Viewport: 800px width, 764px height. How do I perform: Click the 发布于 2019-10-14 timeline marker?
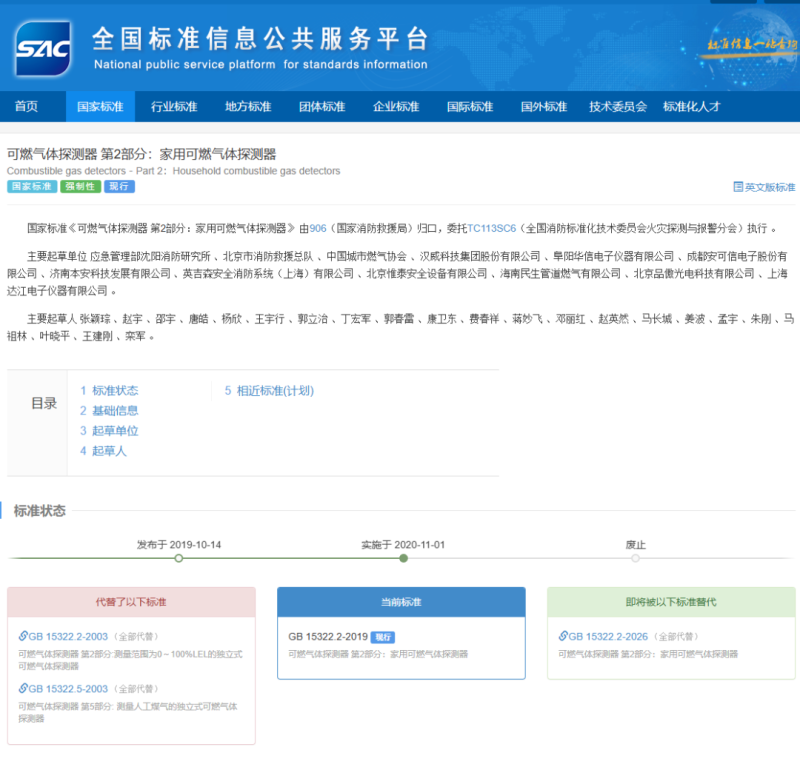click(x=179, y=558)
